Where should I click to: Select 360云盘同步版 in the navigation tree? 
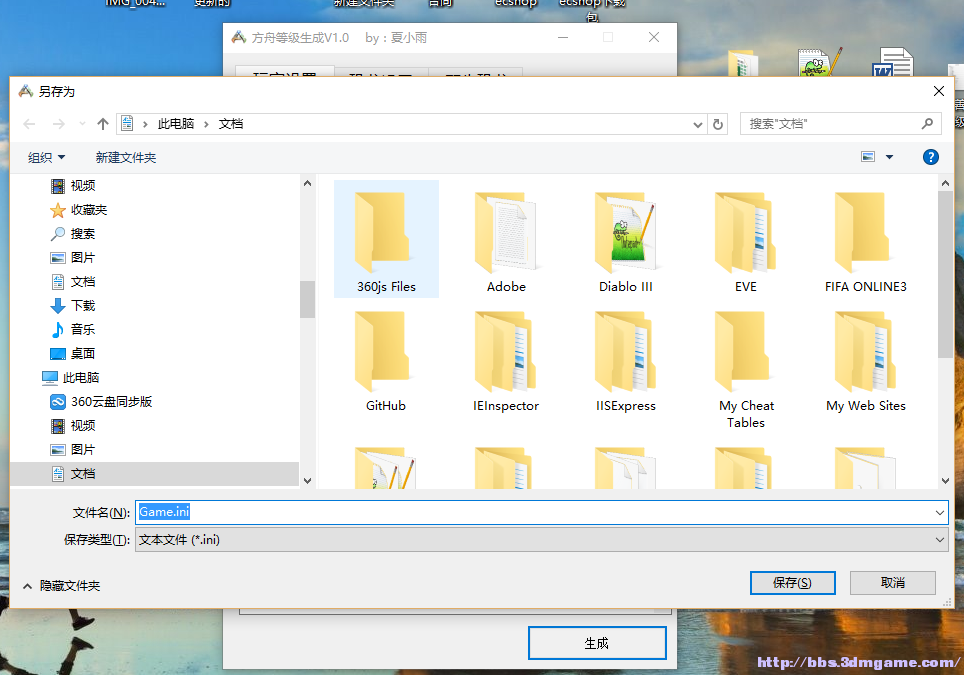[101, 402]
